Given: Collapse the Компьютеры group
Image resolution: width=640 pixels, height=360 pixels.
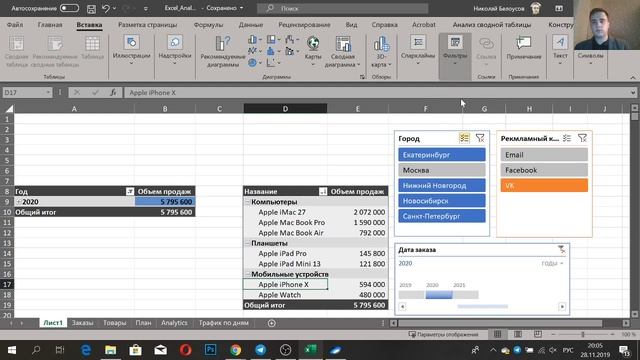Looking at the screenshot, I should pyautogui.click(x=247, y=202).
